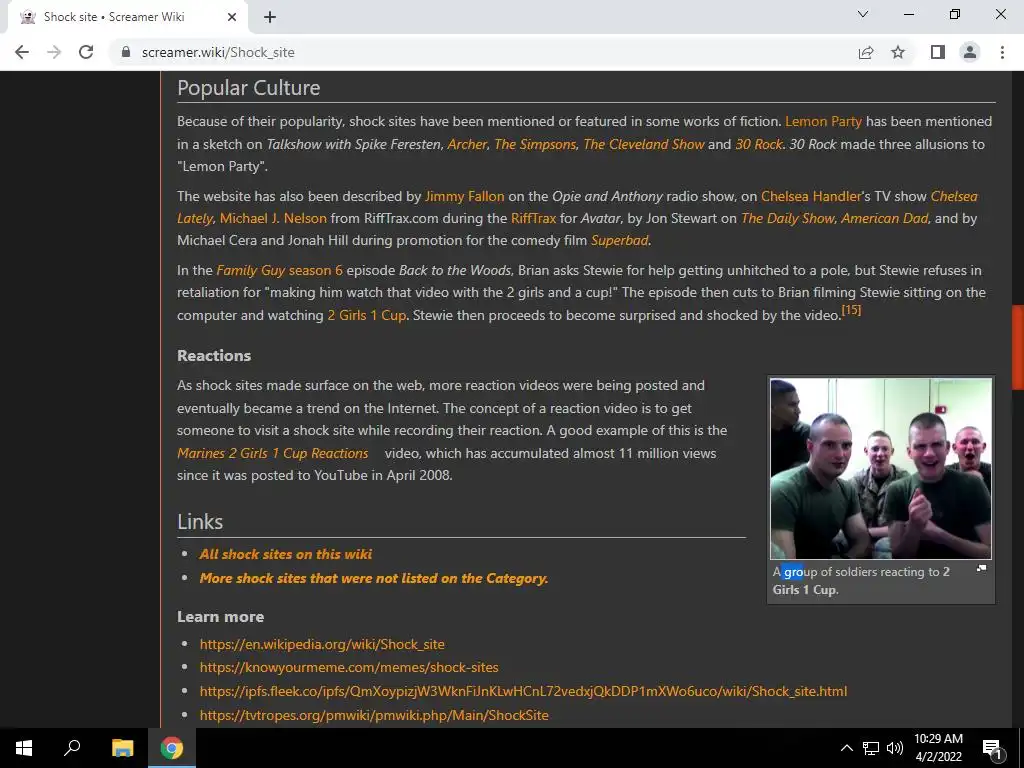Follow the 30 Rock link
Screen dimensions: 1024x768
pyautogui.click(x=759, y=144)
